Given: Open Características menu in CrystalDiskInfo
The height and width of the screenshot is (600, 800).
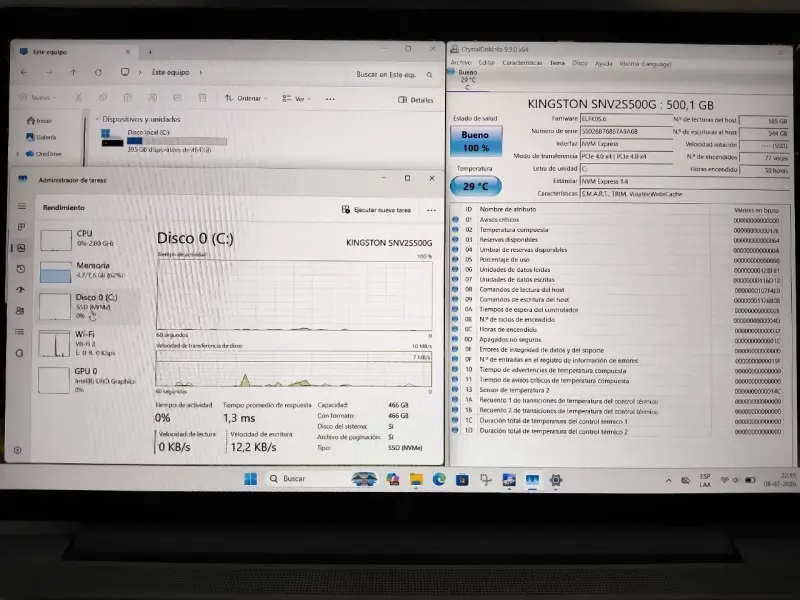Looking at the screenshot, I should coord(522,63).
